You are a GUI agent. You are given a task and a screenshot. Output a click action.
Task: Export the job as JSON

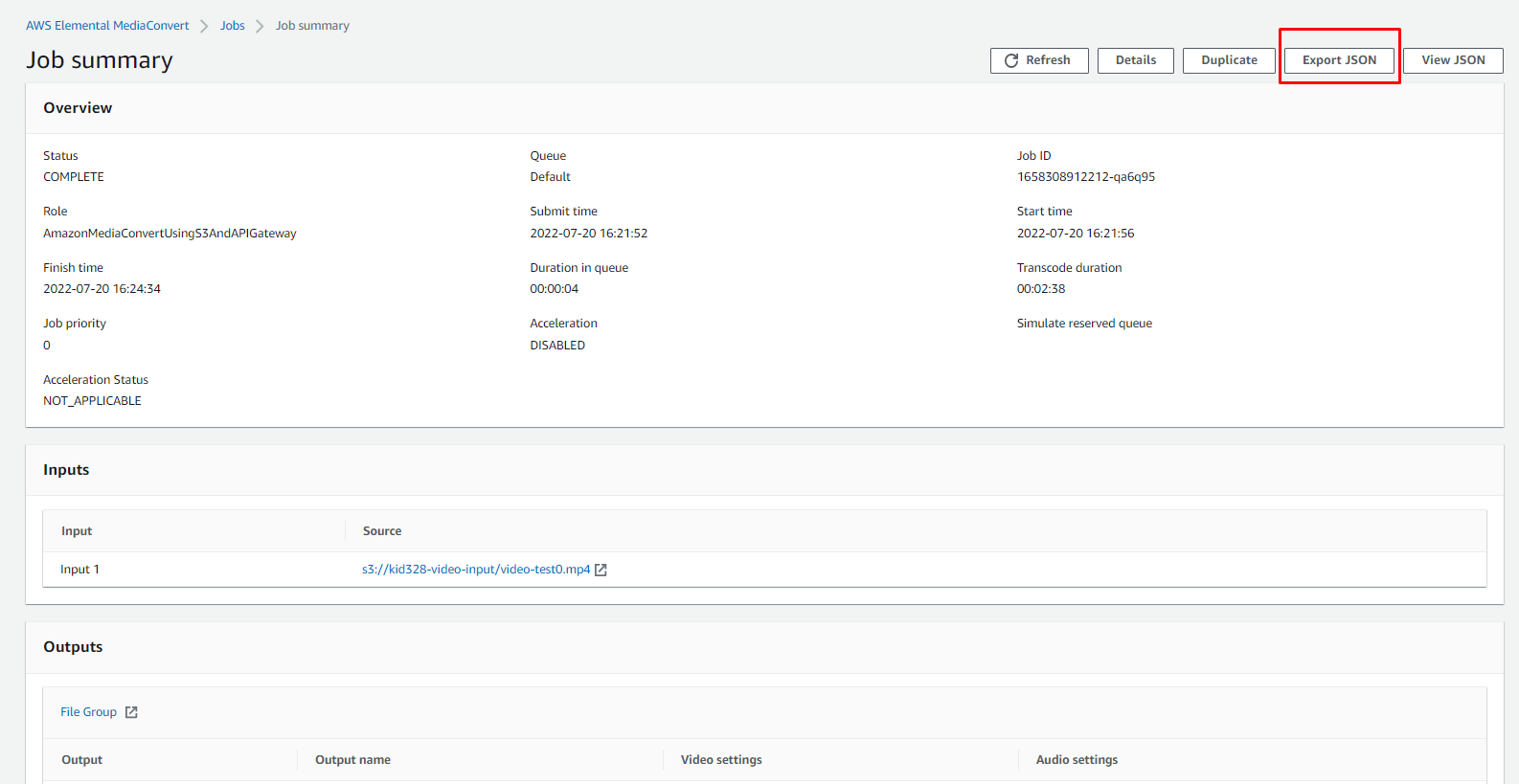tap(1339, 60)
